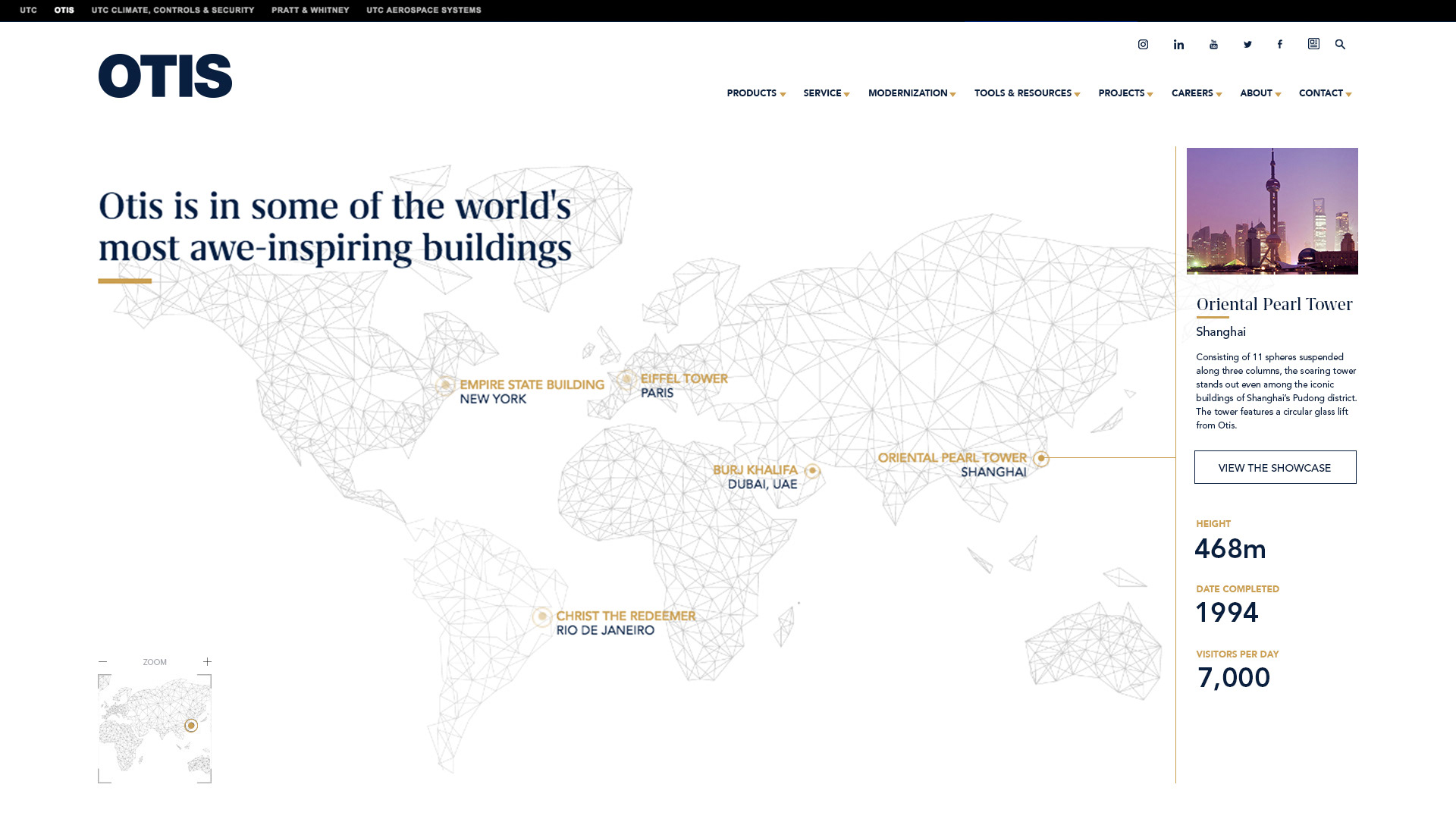
Task: Click Pratt & Whitney top link
Action: click(x=310, y=10)
